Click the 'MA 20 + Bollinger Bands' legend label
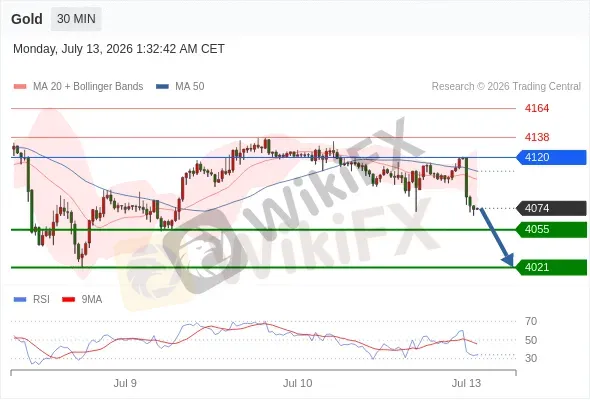 pyautogui.click(x=88, y=87)
